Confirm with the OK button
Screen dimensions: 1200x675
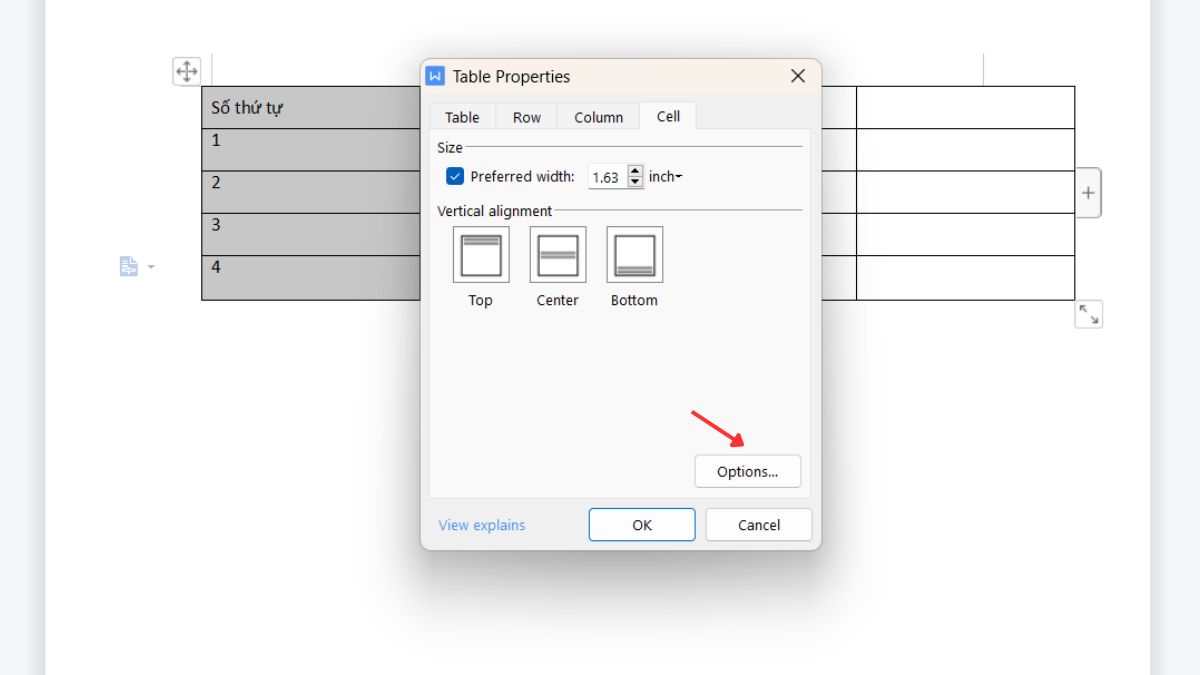641,525
